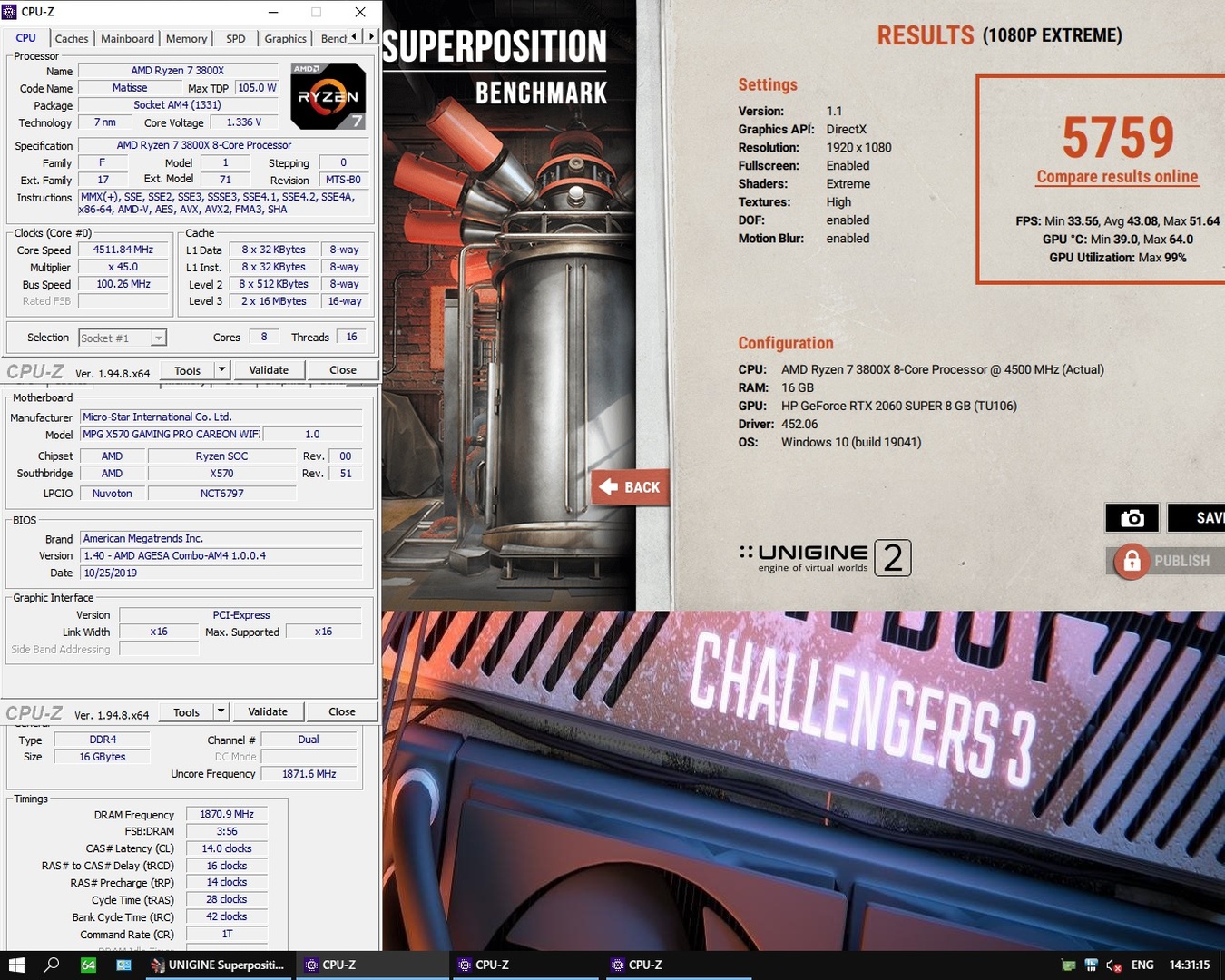Click Close button in the Mainboard window

[341, 712]
